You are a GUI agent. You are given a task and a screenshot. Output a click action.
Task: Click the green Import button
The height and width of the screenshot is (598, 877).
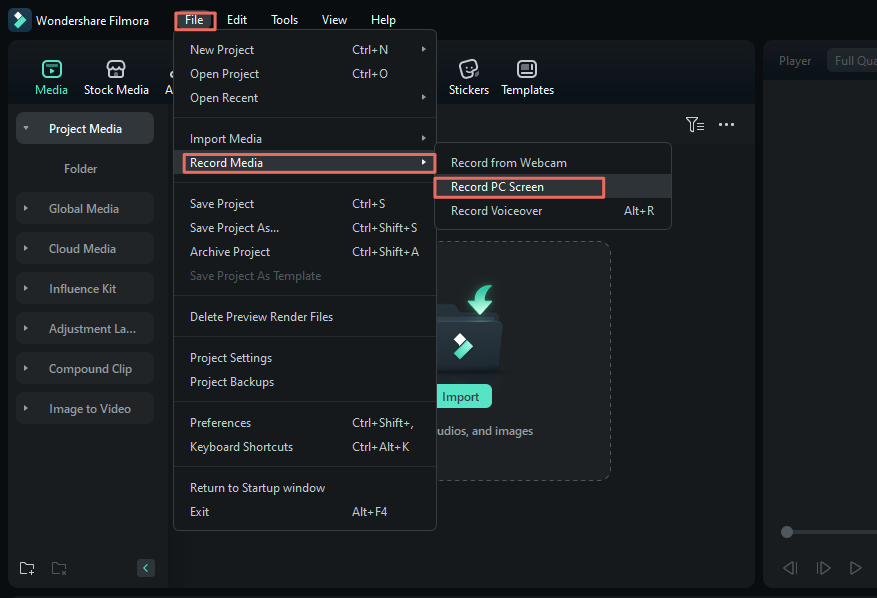click(x=463, y=396)
